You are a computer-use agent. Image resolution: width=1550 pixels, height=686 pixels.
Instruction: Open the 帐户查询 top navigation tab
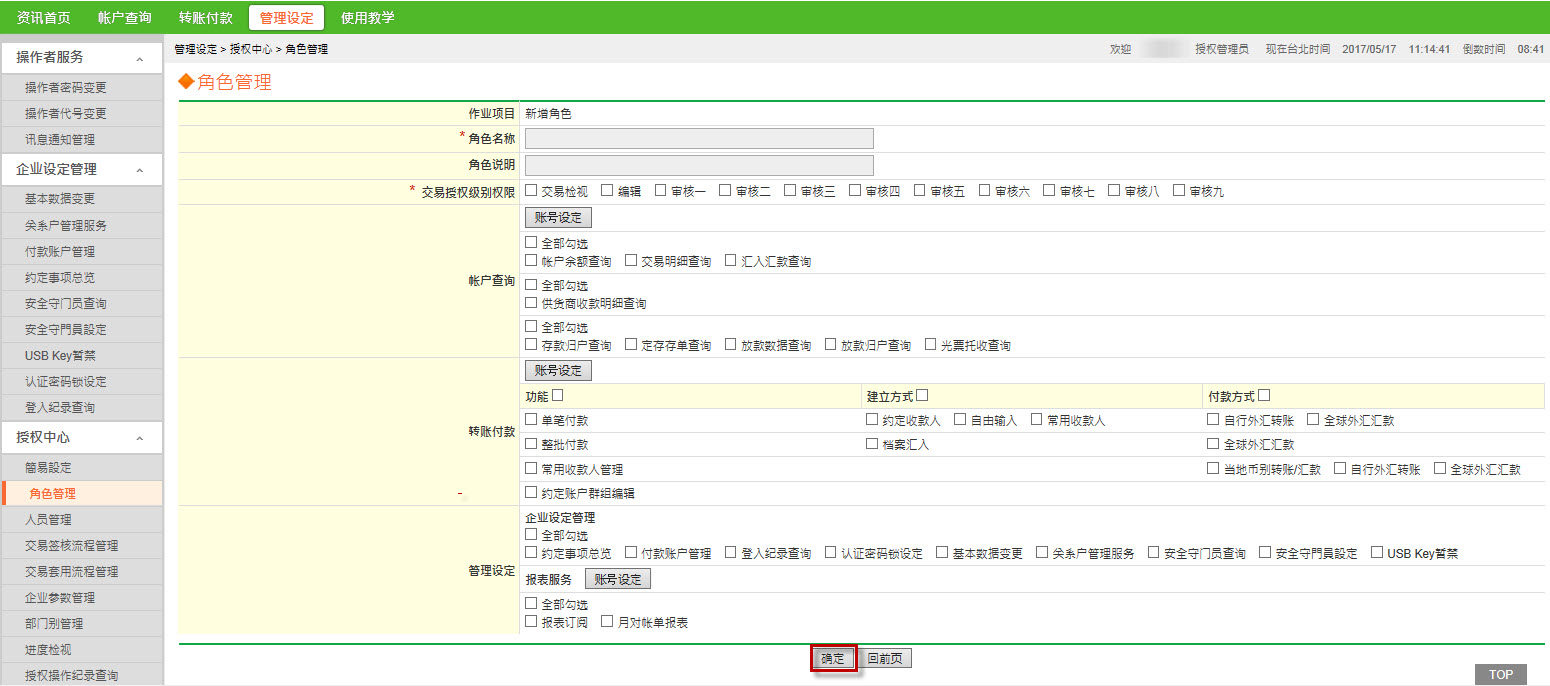coord(125,18)
